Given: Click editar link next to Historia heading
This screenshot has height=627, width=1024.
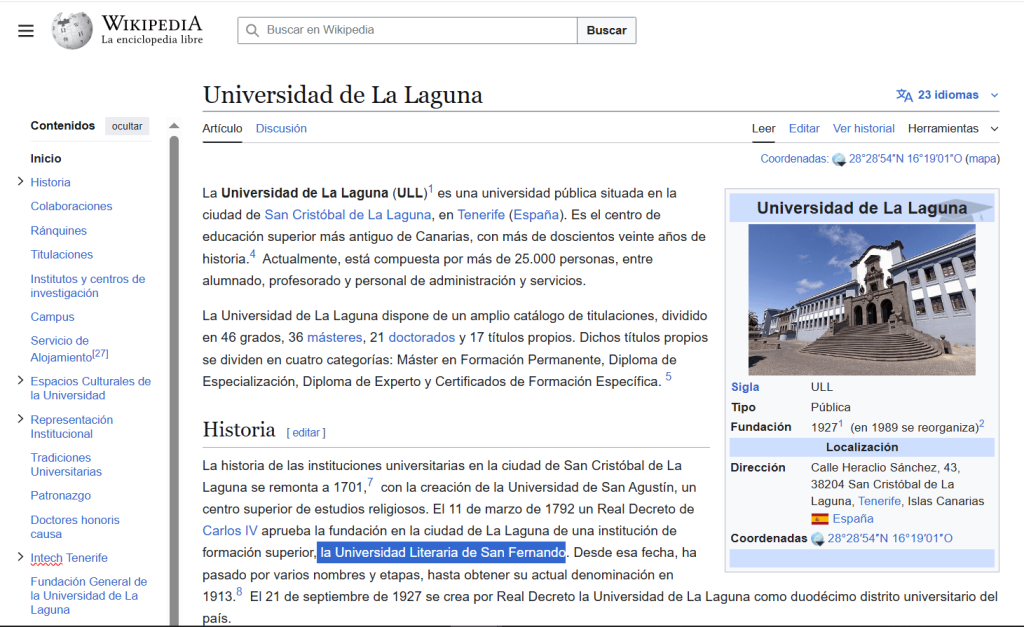Looking at the screenshot, I should [306, 432].
